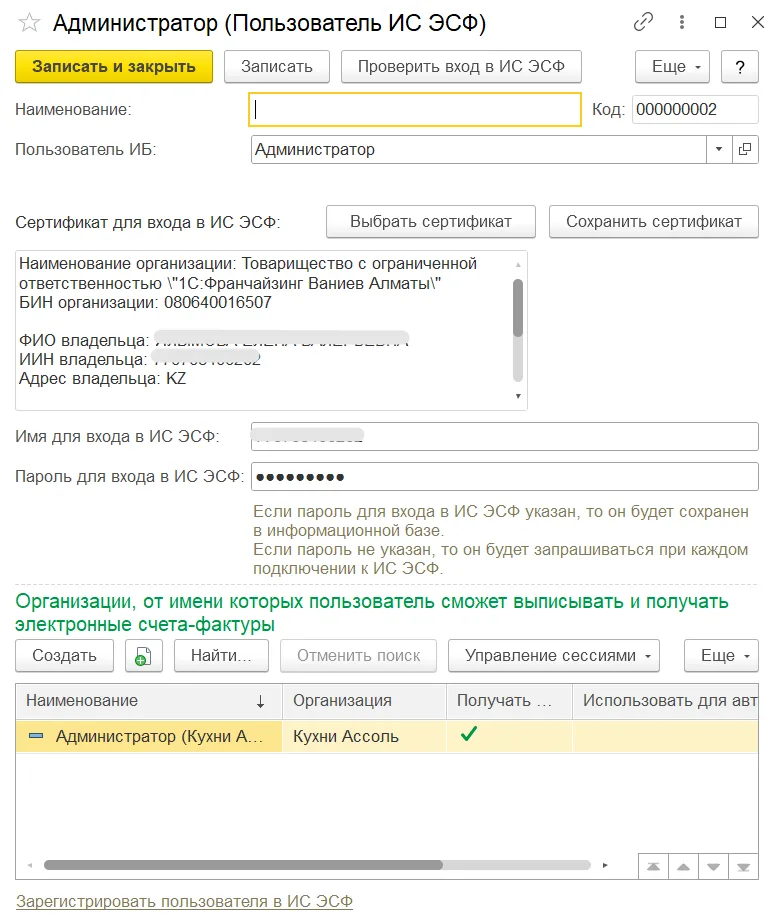776x924 pixels.
Task: Toggle sort arrow in Наименование column
Action: 260,701
